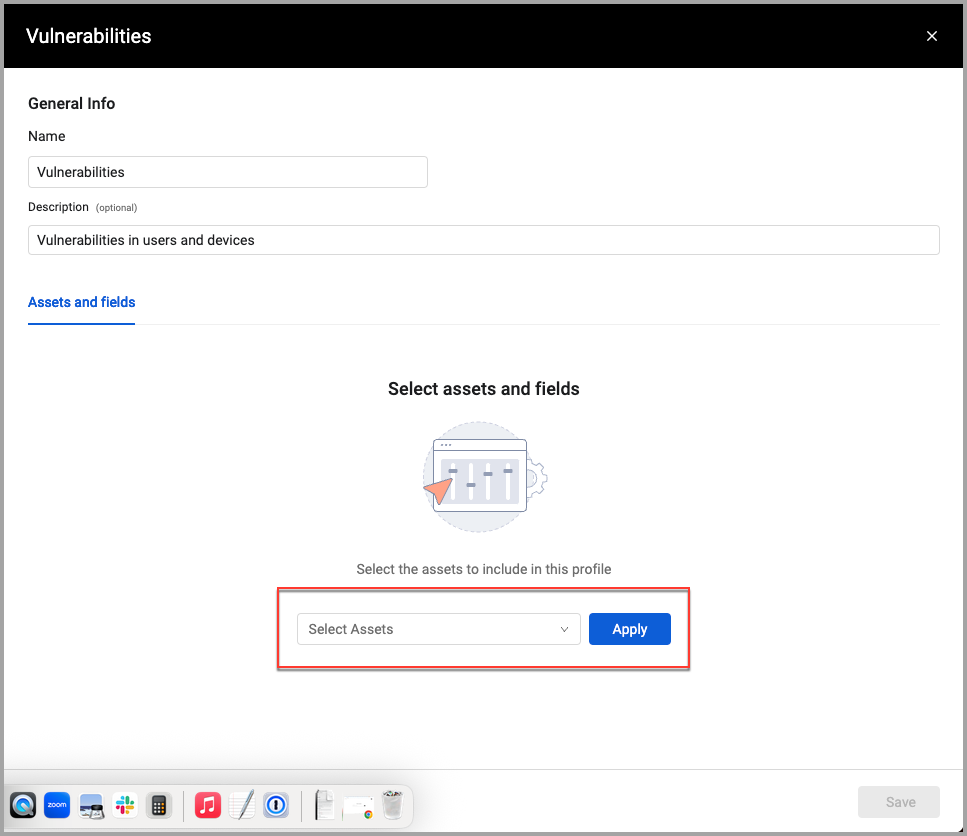Switch to Assets and fields tab
This screenshot has width=967, height=836.
coord(81,302)
